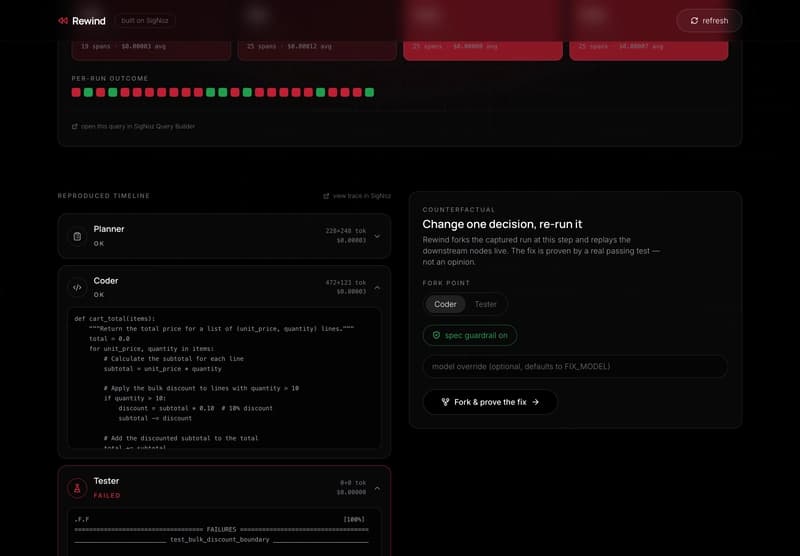Click the Coder '472+123 tok' value

(345, 283)
